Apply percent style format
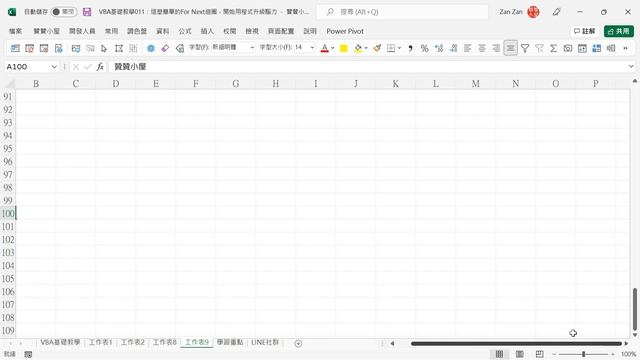This screenshot has width=640, height=360. coord(424,48)
